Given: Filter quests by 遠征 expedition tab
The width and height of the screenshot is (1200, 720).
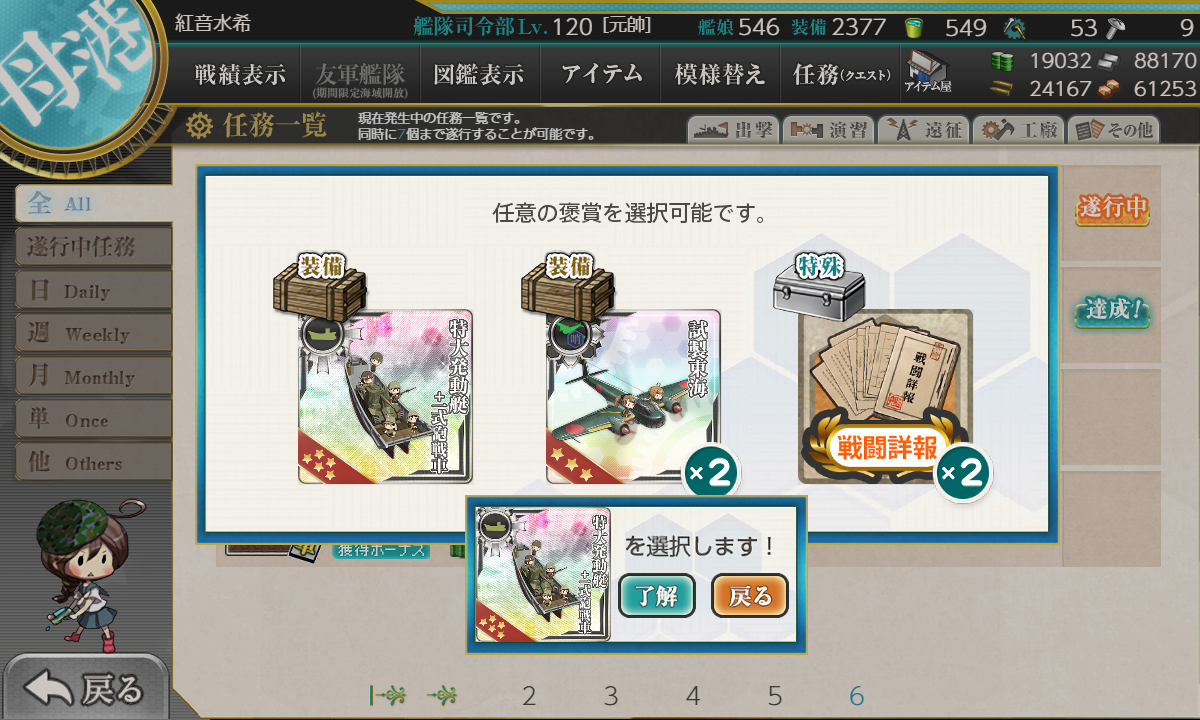Looking at the screenshot, I should coord(923,129).
